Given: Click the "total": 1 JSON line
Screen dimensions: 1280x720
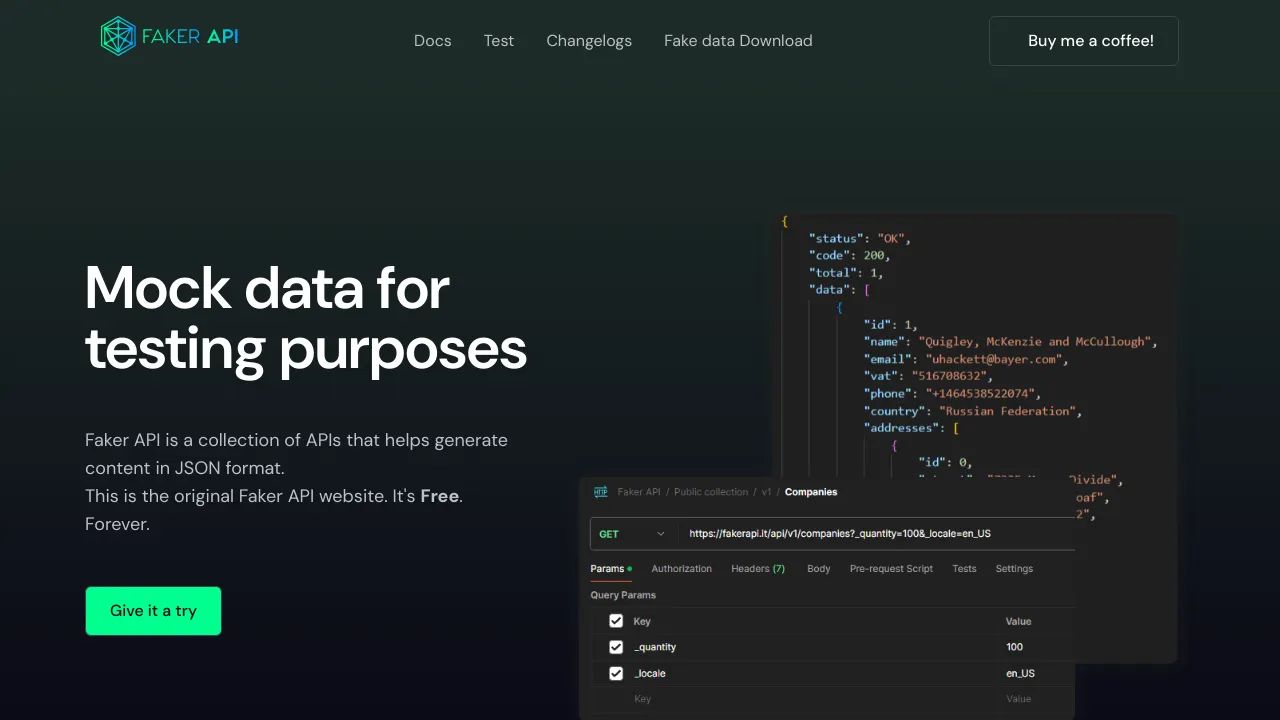Looking at the screenshot, I should (846, 272).
